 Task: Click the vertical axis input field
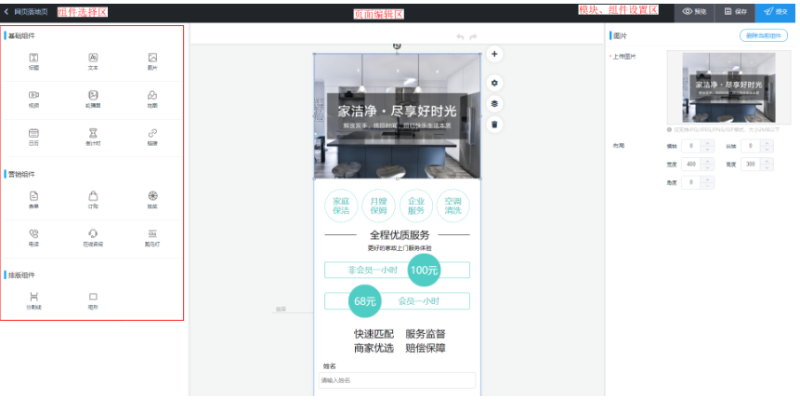pyautogui.click(x=751, y=146)
